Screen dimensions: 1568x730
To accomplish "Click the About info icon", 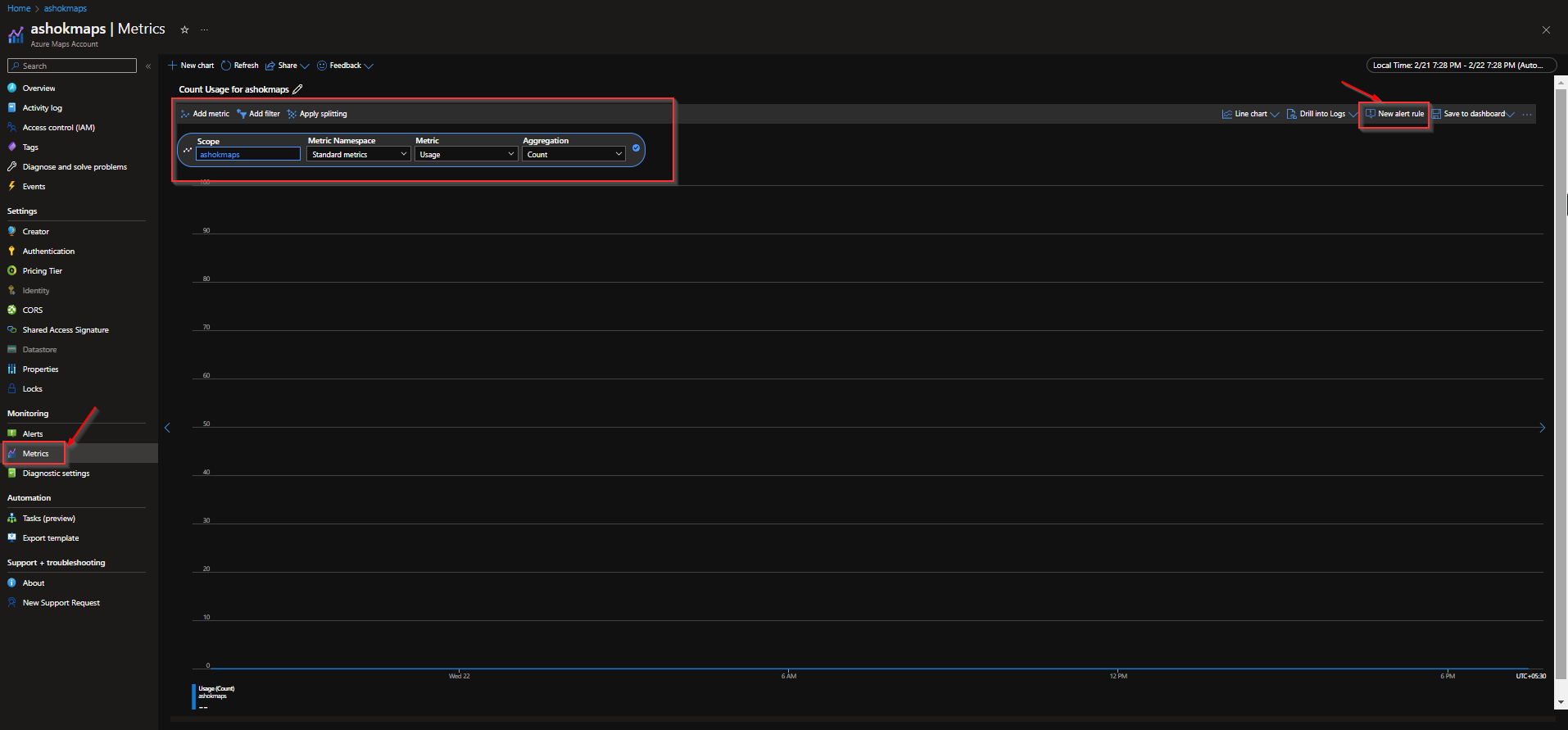I will (11, 583).
